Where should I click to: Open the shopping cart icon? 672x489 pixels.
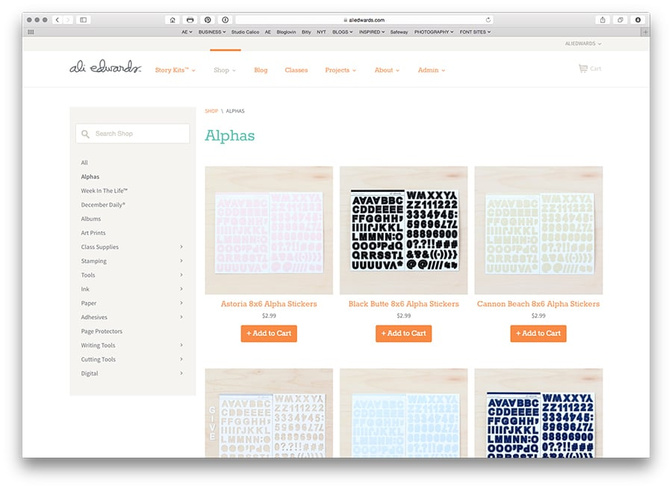tap(583, 69)
